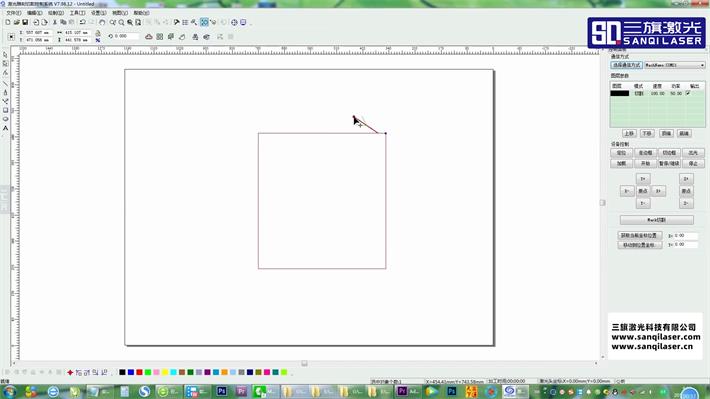The height and width of the screenshot is (399, 710).
Task: Click the Save file toolbar icon
Action: (x=25, y=22)
